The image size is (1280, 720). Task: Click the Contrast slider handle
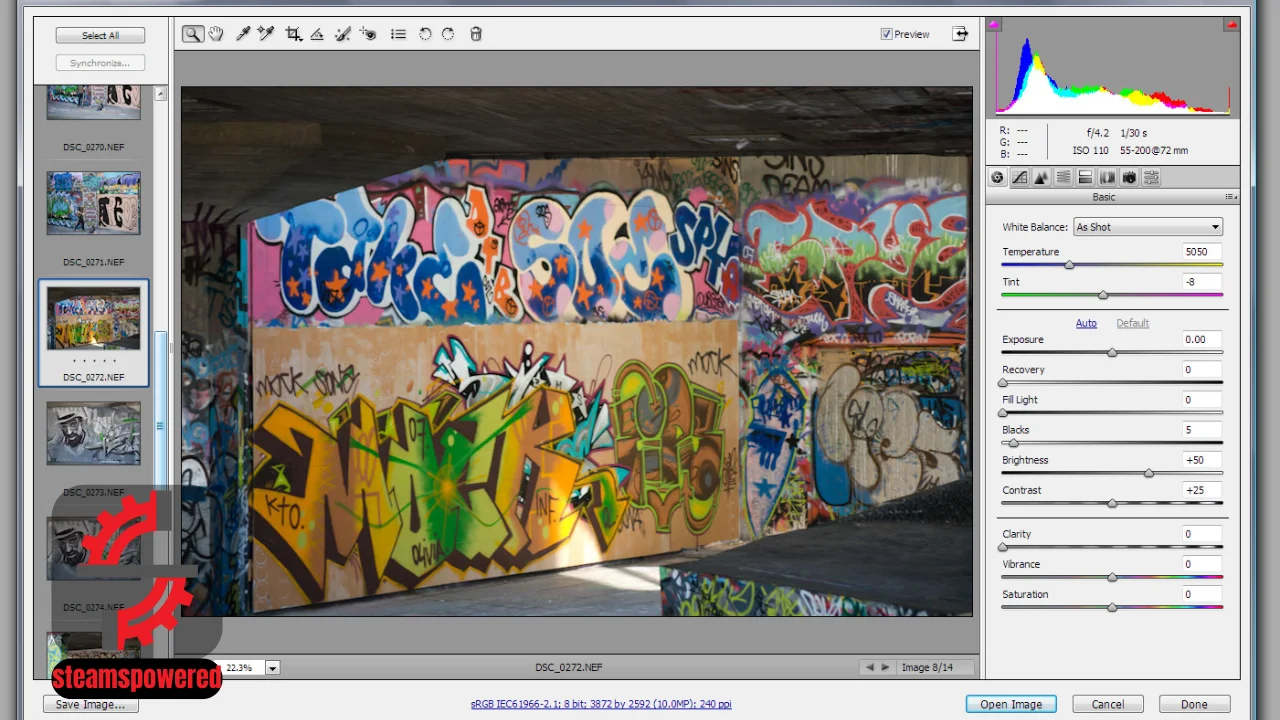pos(1112,503)
